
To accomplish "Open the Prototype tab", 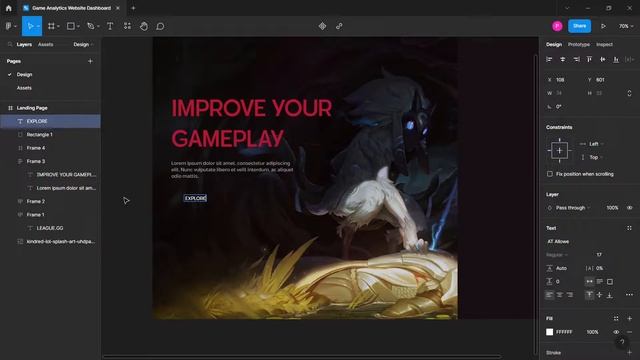I will tap(579, 44).
